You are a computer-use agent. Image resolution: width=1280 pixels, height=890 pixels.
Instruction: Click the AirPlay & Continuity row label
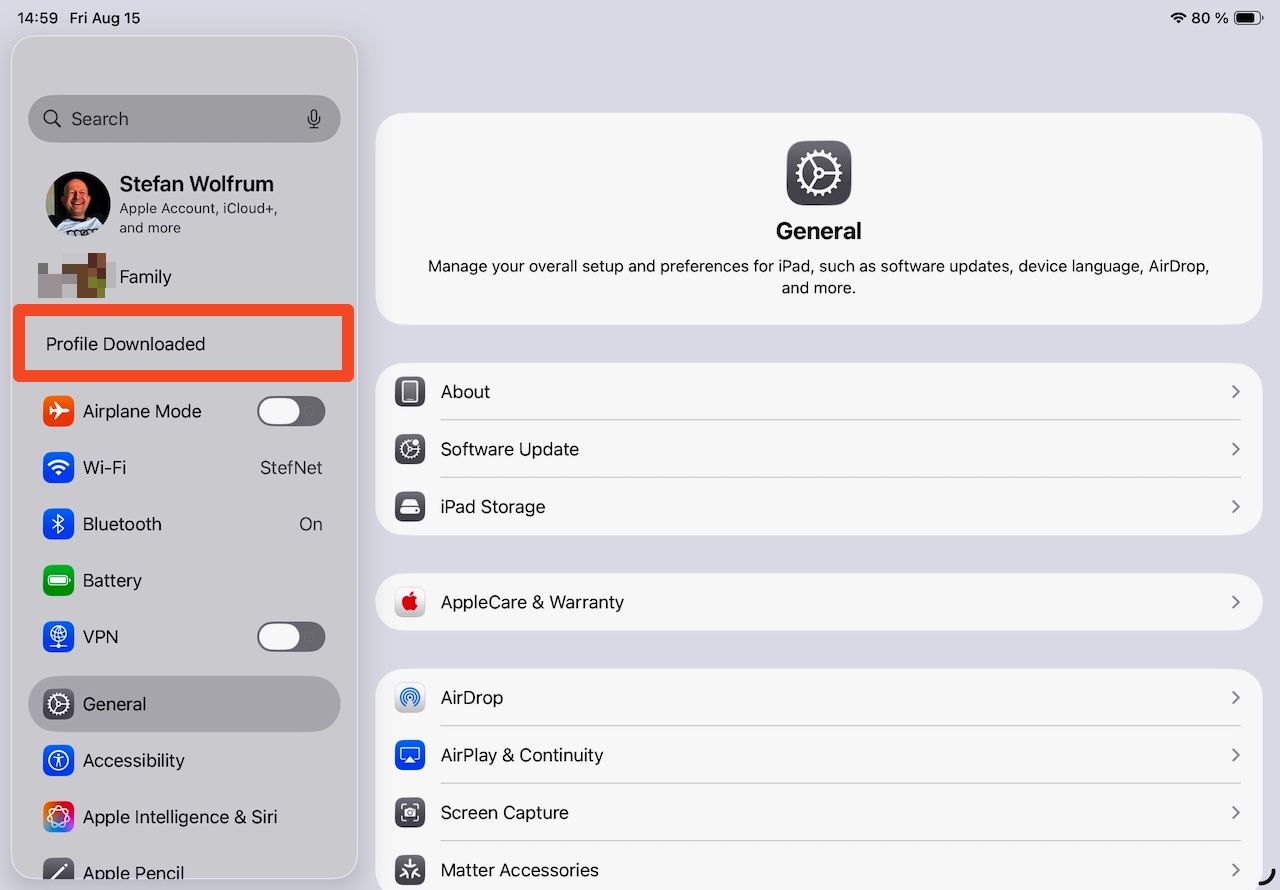(522, 755)
